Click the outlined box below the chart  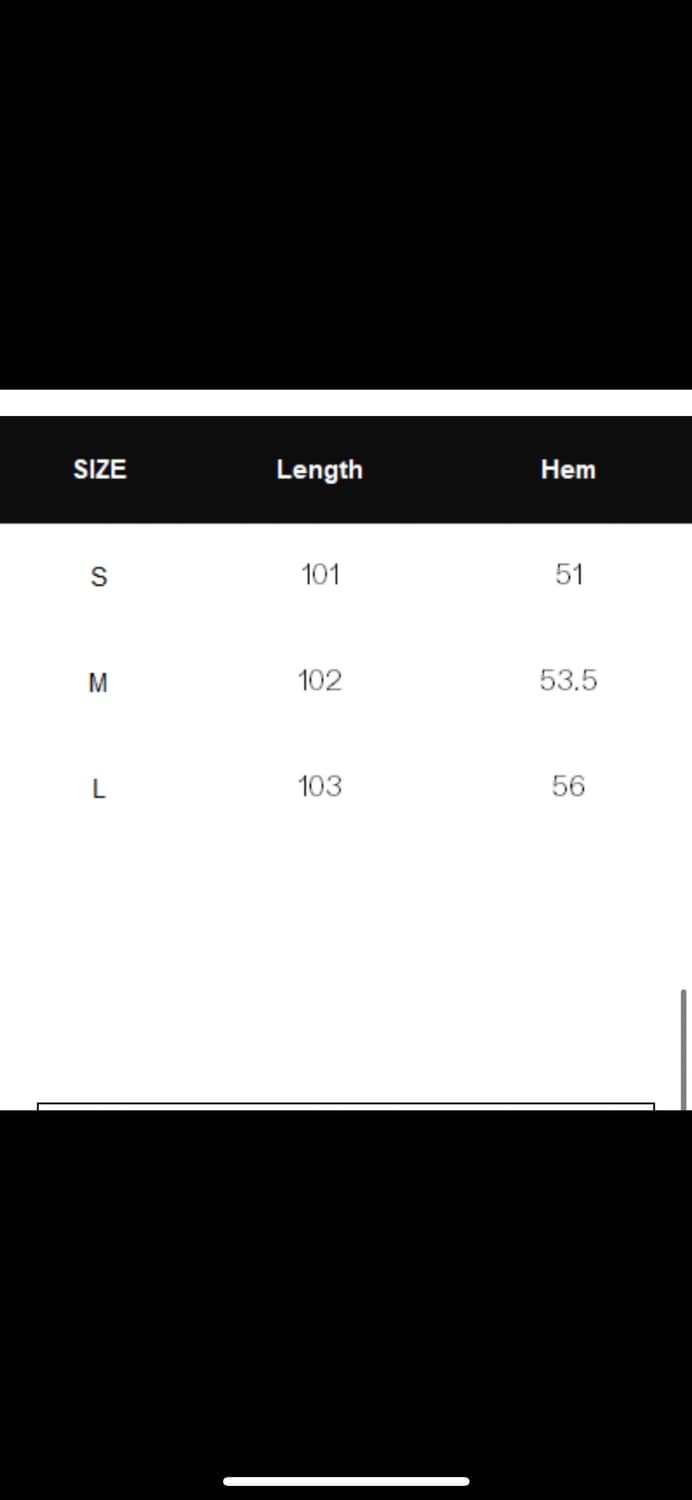(346, 1106)
